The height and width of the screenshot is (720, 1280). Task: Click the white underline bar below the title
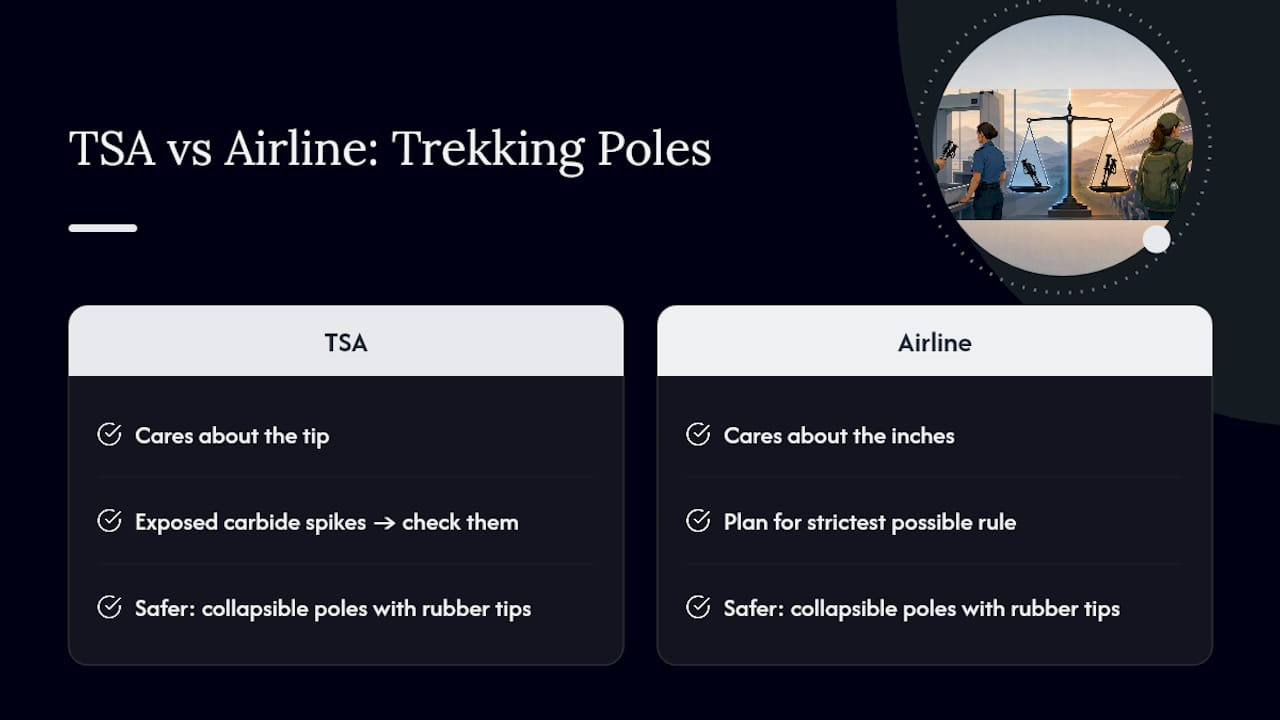pos(103,228)
